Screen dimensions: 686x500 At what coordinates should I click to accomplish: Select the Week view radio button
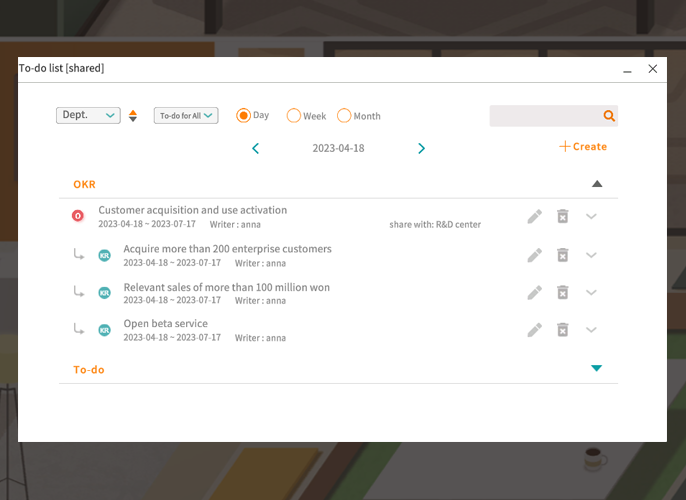tap(294, 115)
